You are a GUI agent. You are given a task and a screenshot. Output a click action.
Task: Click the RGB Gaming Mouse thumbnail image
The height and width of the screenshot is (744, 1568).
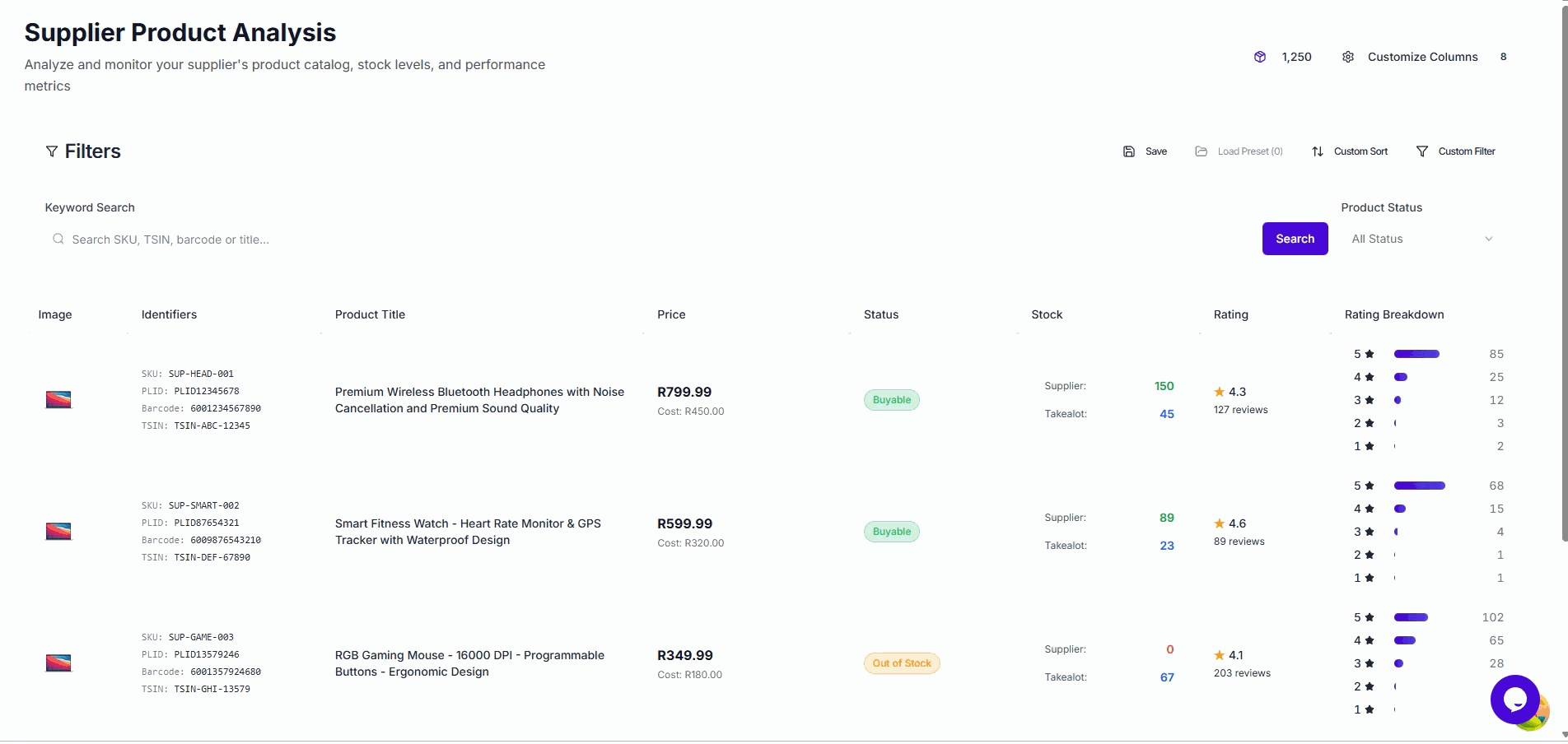point(58,663)
